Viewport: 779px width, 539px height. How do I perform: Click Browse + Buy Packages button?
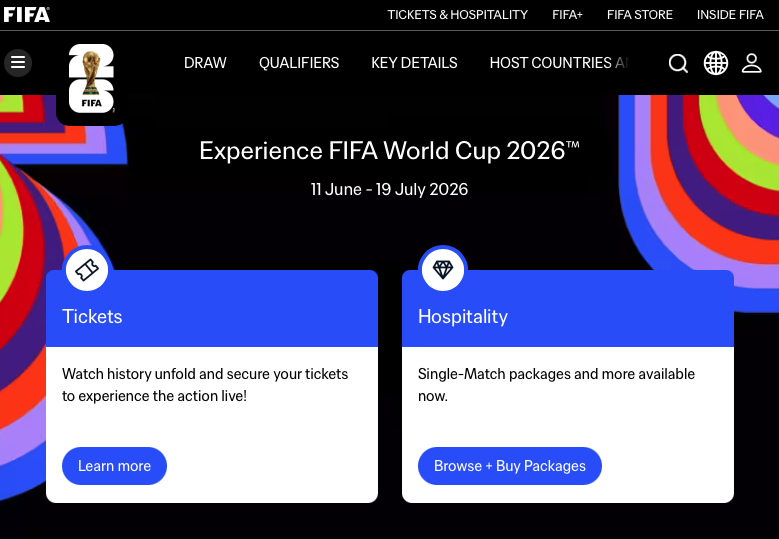[x=510, y=466]
